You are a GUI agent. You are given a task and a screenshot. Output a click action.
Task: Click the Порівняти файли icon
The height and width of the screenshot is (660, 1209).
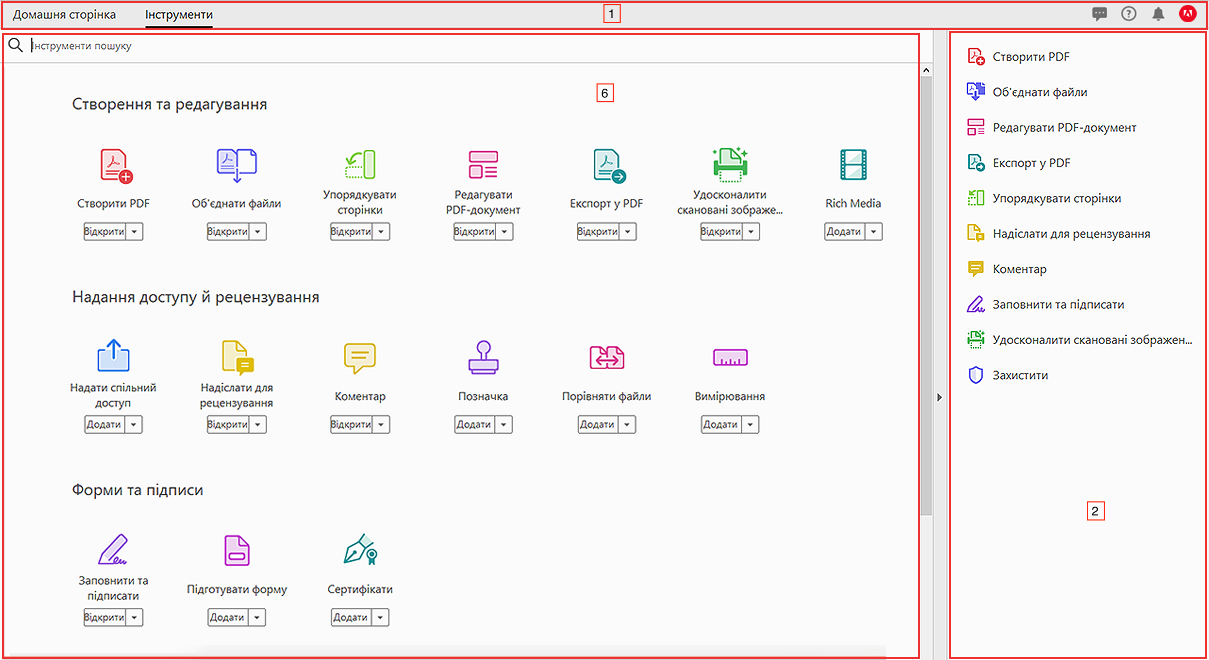click(x=607, y=358)
